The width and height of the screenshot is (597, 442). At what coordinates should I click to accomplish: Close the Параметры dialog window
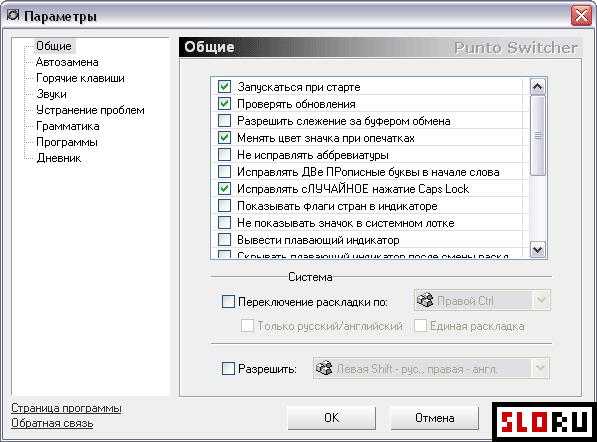[x=581, y=16]
